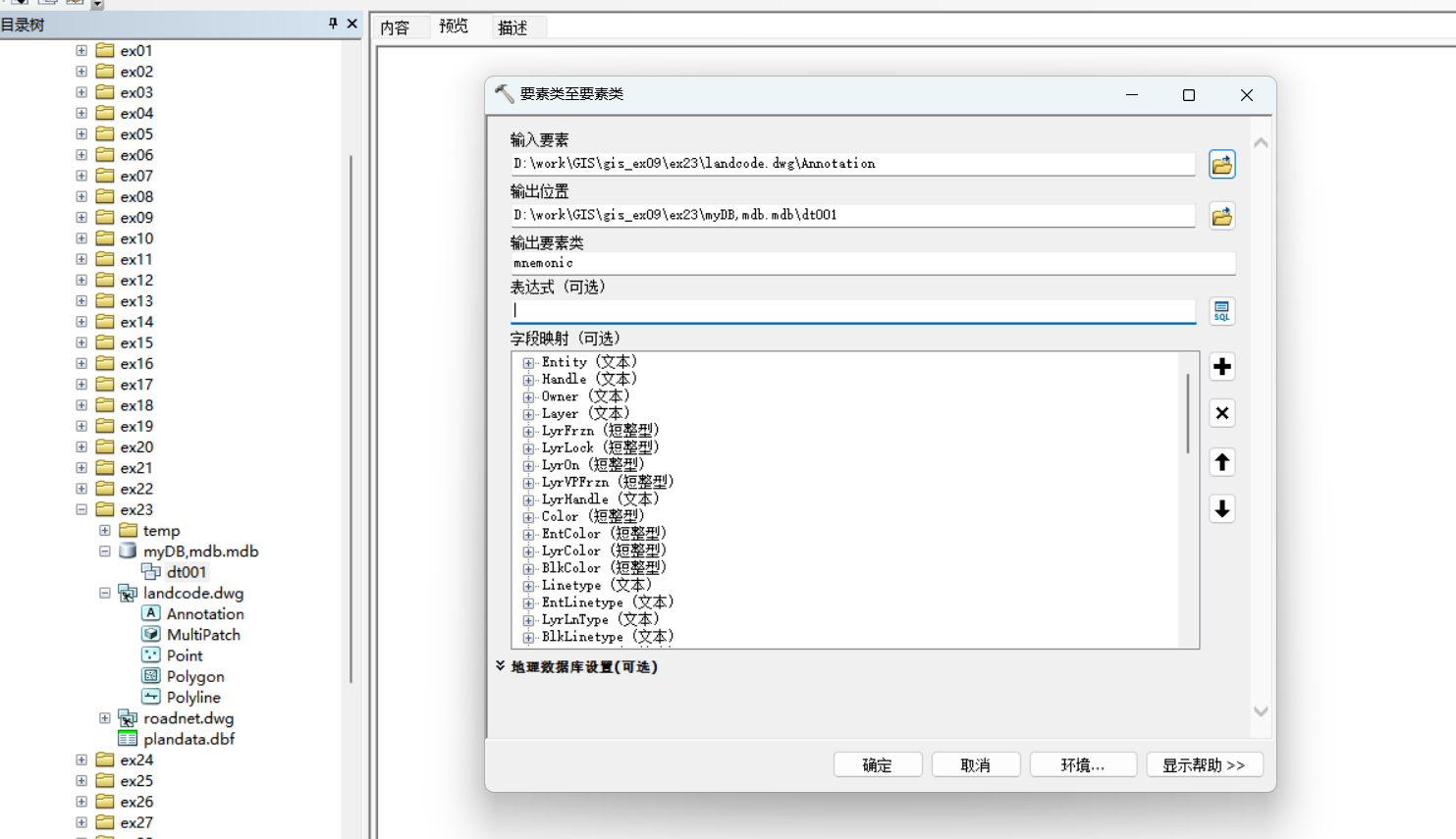Screen dimensions: 1456x839
Task: Open the 环境... settings button
Action: tap(1083, 764)
